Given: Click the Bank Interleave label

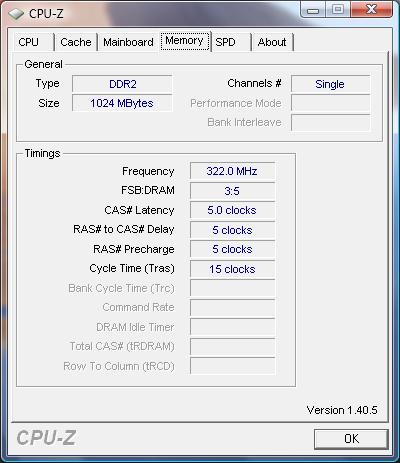Looking at the screenshot, I should (x=244, y=122).
